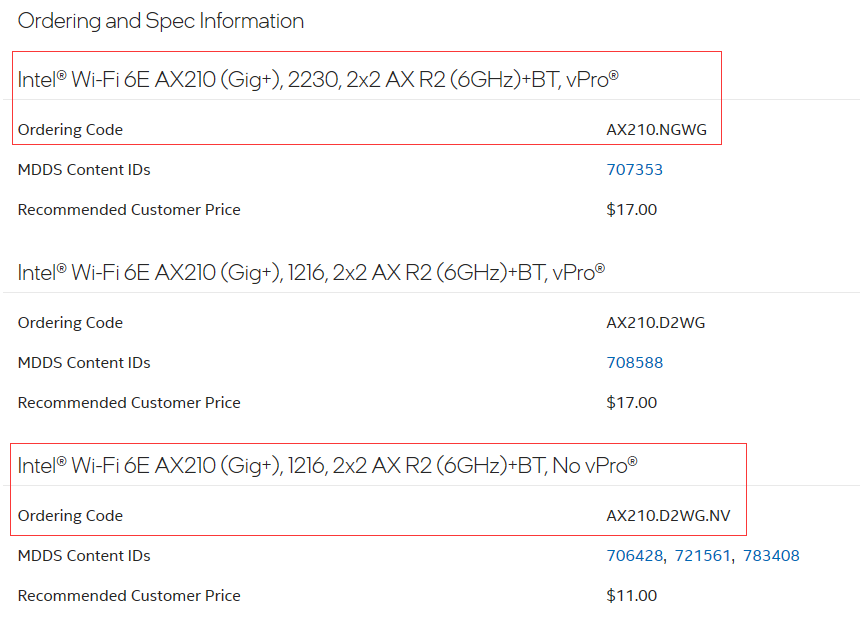Click the $11.00 recommended price
Screen dimensions: 860x629
click(631, 596)
